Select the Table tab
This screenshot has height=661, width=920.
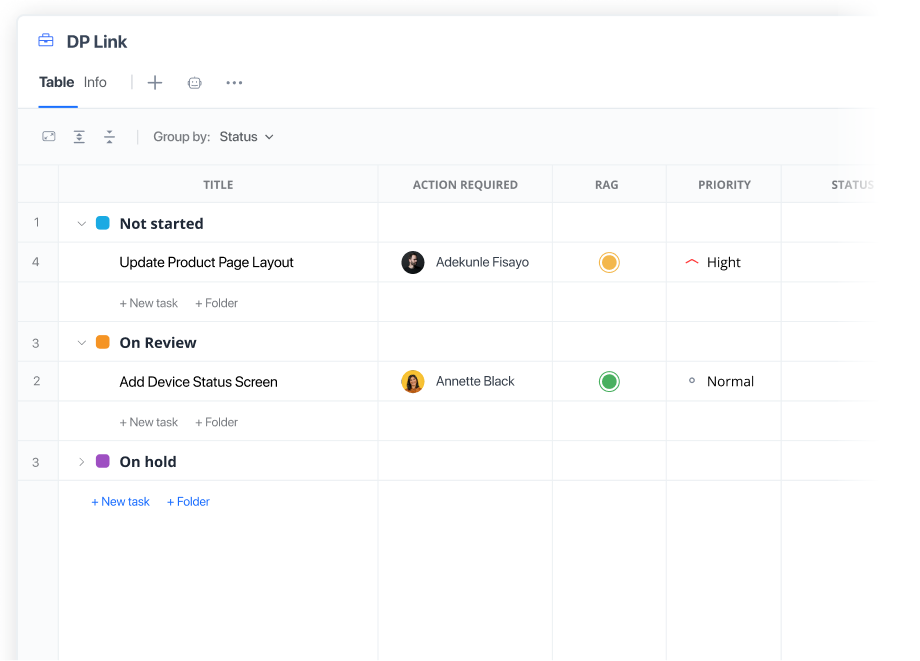point(57,83)
